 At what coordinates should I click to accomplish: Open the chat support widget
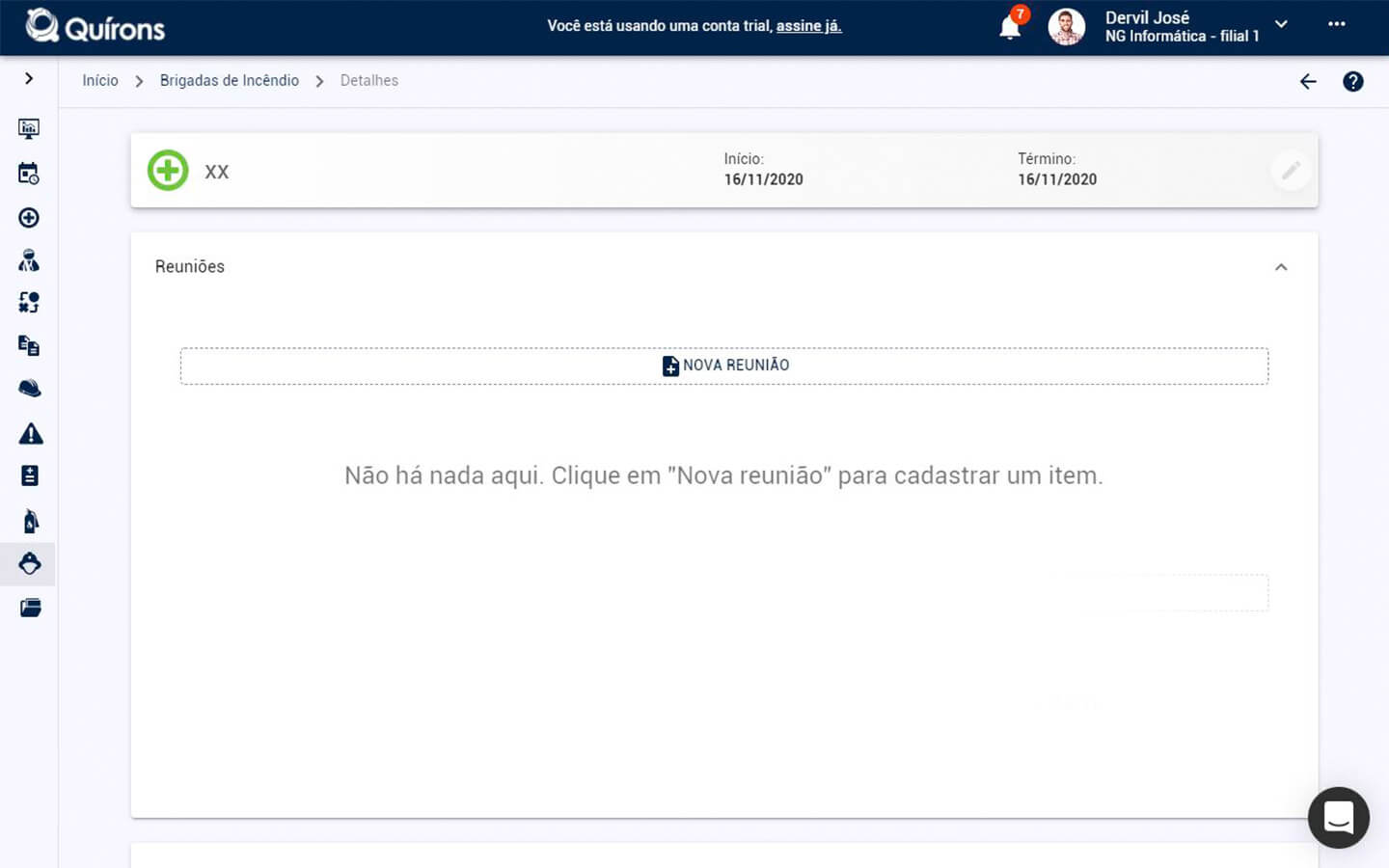tap(1338, 818)
